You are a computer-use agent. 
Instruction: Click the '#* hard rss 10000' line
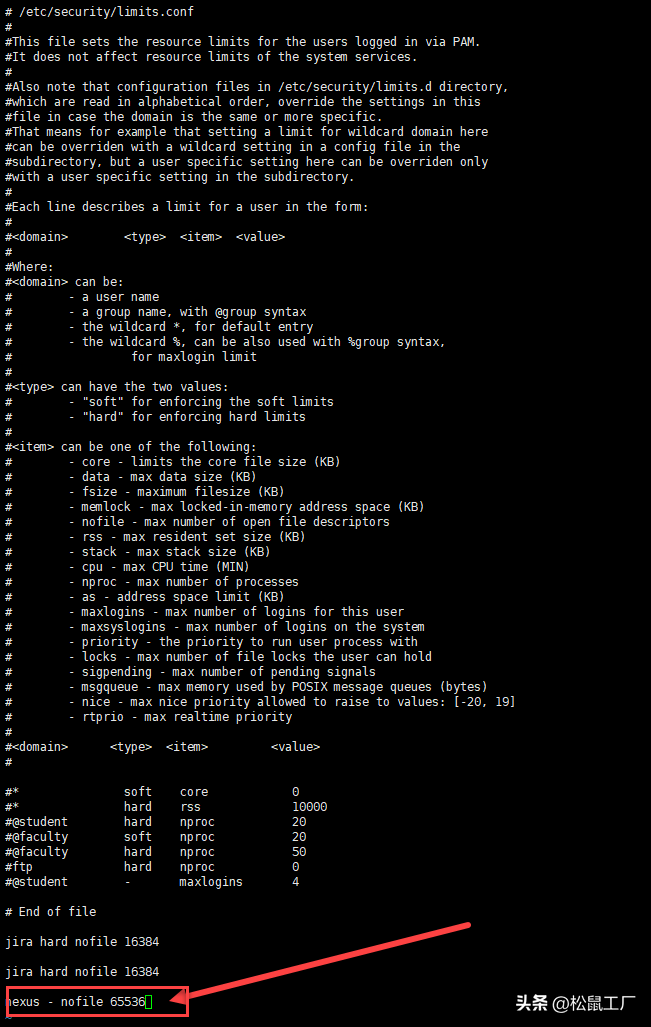[166, 806]
